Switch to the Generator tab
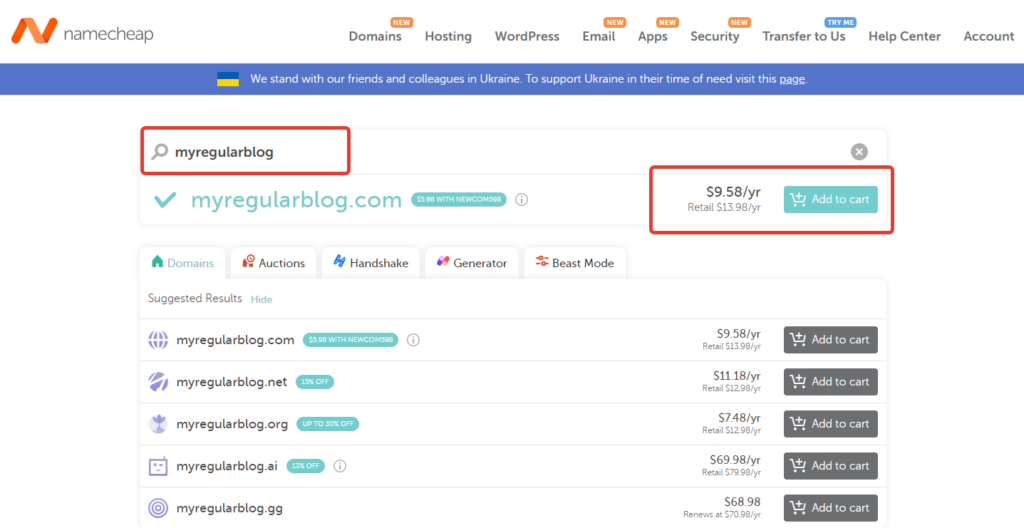 coord(472,263)
